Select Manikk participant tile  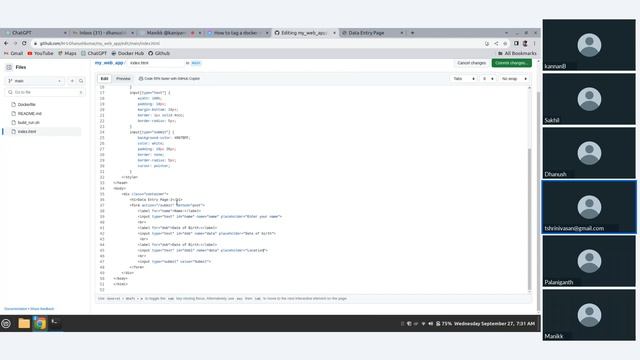point(589,315)
